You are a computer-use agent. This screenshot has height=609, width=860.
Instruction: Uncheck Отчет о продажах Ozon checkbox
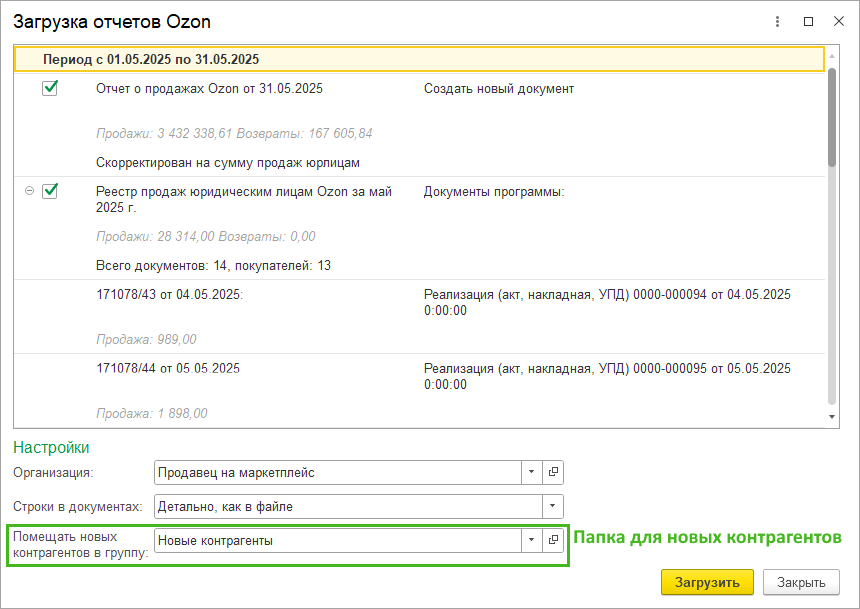[50, 88]
